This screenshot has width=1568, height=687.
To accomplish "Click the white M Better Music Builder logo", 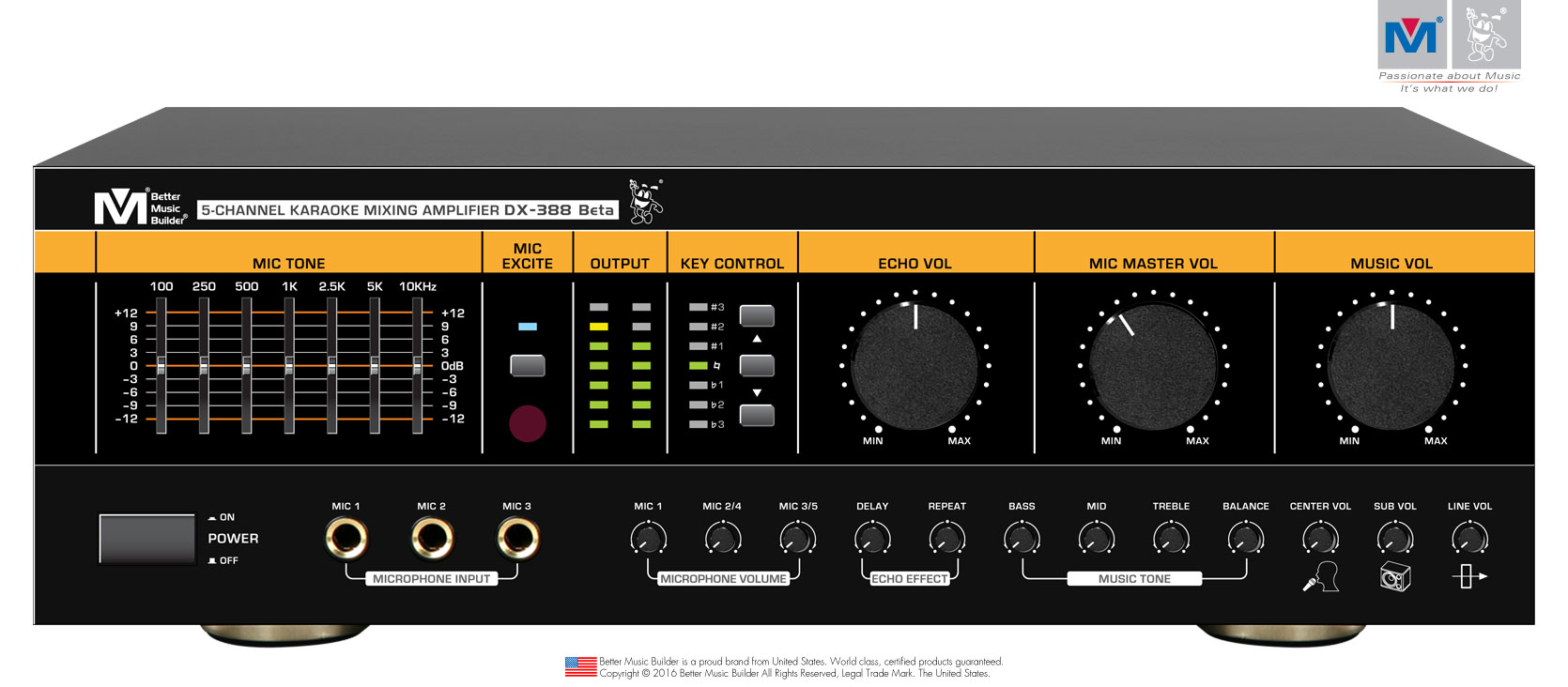I will tap(141, 206).
